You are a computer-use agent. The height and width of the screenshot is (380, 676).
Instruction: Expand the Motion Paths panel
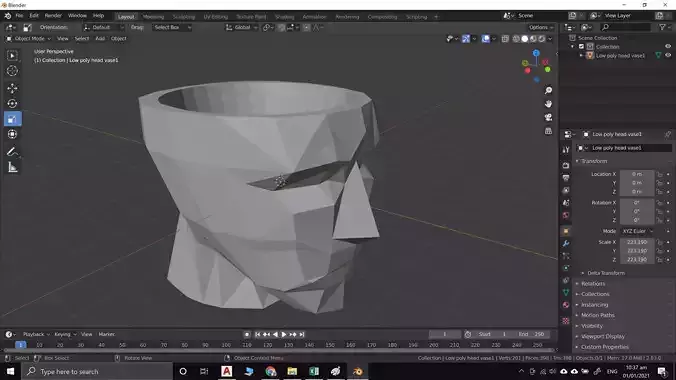pyautogui.click(x=597, y=315)
